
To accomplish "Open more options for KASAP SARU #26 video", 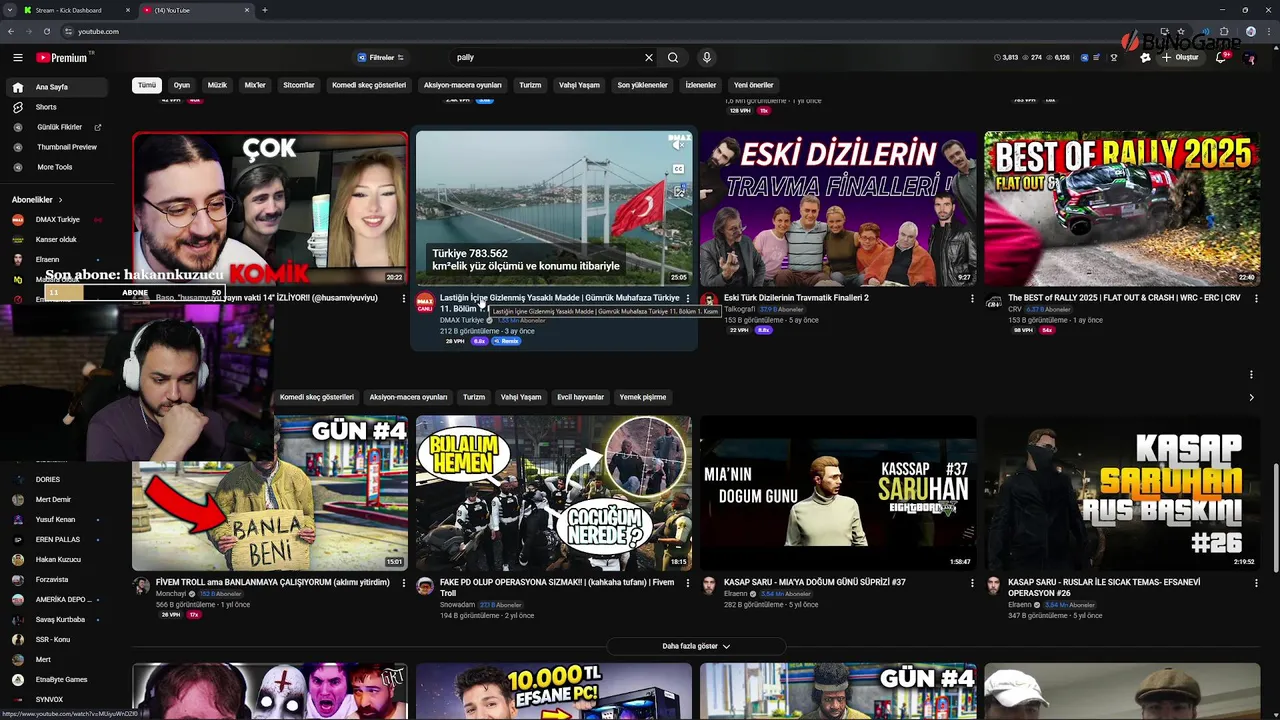I will click(x=1256, y=582).
